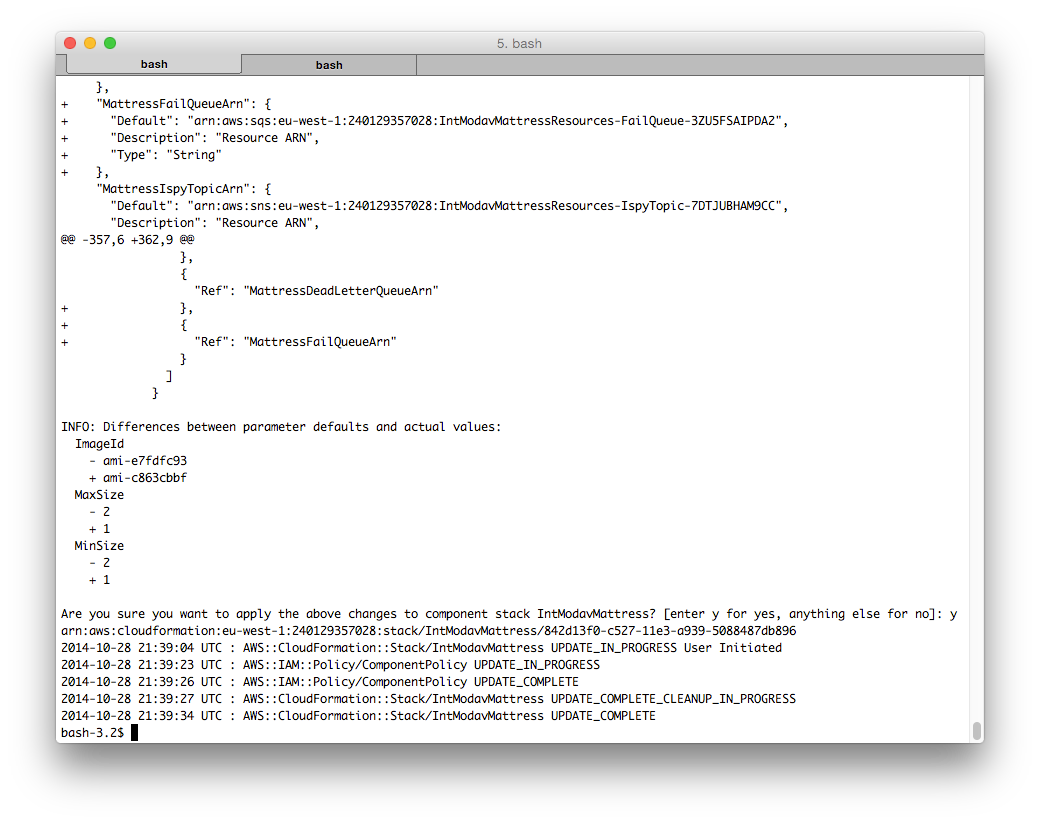Click the "Ref": "MattressFailQueueArn" line
This screenshot has height=823, width=1040.
click(229, 342)
